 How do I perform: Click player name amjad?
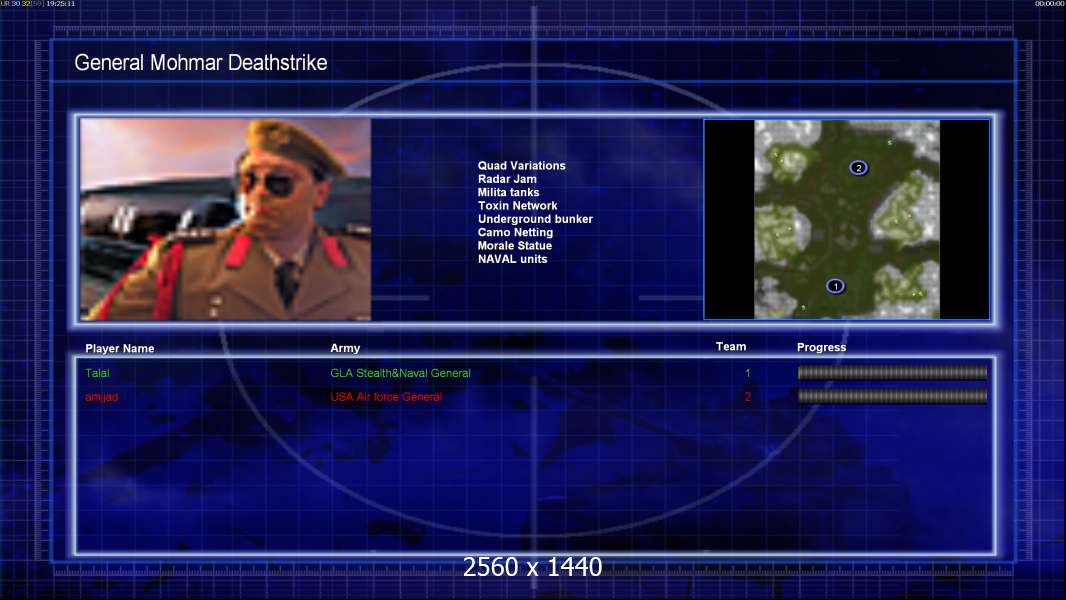(101, 397)
